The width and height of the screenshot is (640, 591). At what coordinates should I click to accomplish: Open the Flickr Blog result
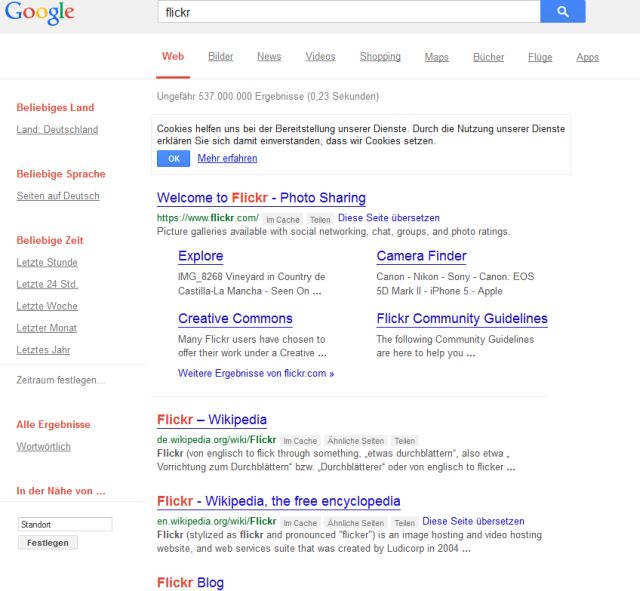coord(191,583)
